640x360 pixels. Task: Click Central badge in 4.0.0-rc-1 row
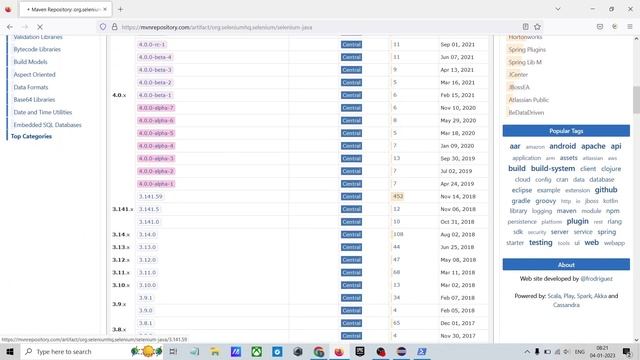(351, 44)
